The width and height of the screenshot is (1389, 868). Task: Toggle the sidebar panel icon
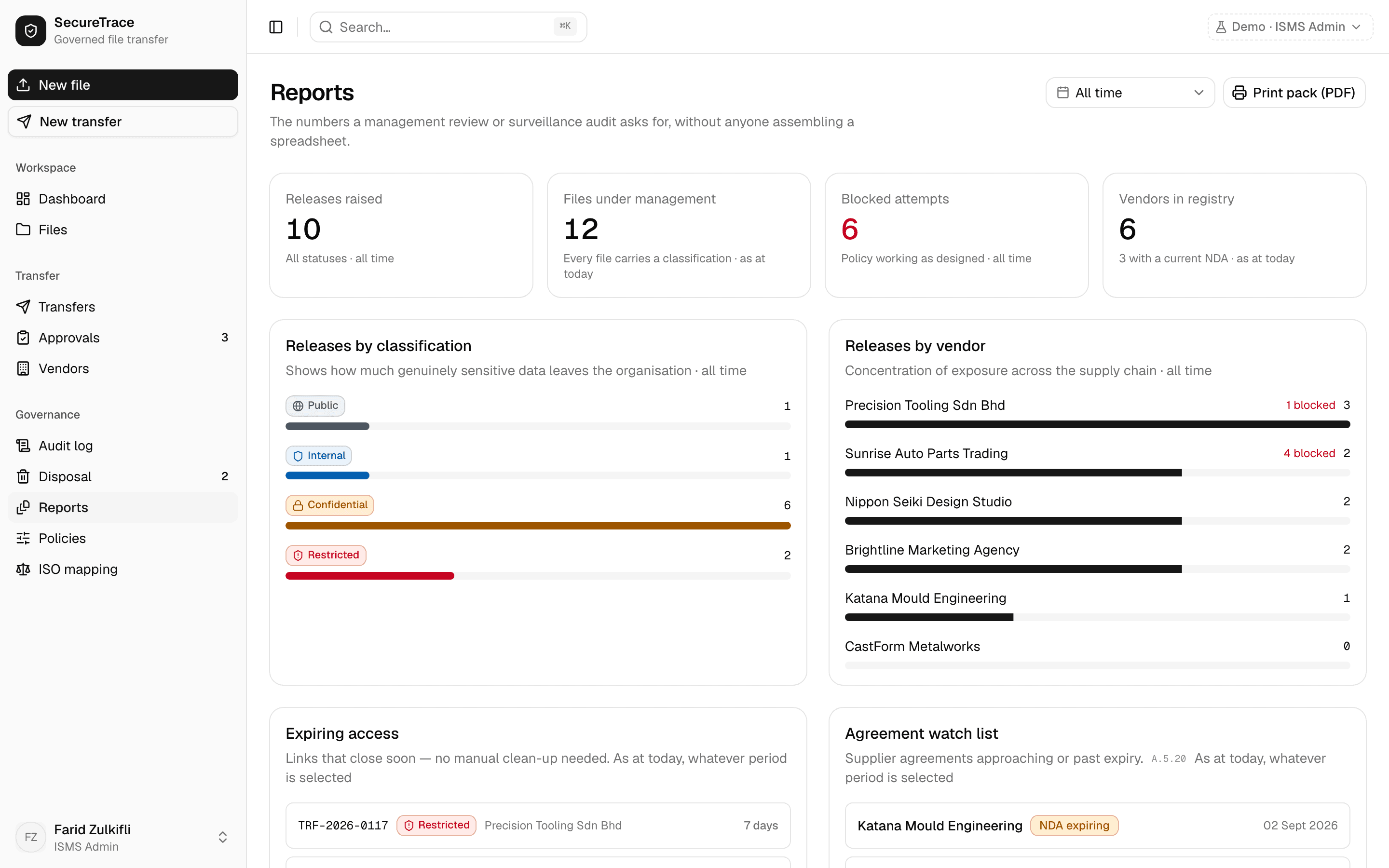275,27
